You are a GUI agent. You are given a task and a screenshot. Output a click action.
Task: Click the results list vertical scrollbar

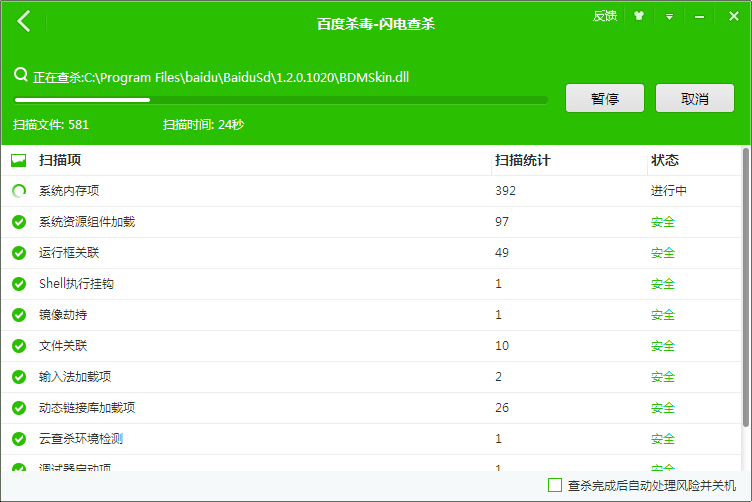click(746, 288)
